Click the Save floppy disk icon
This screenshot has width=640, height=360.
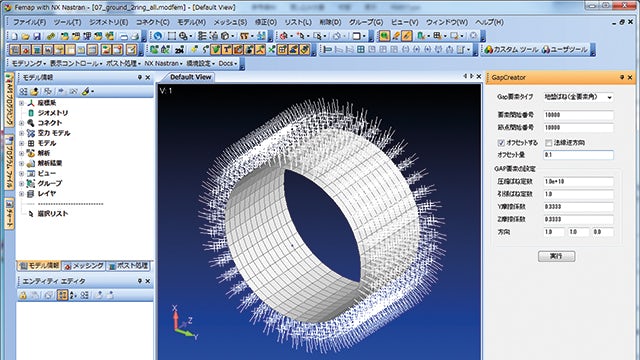coord(37,36)
